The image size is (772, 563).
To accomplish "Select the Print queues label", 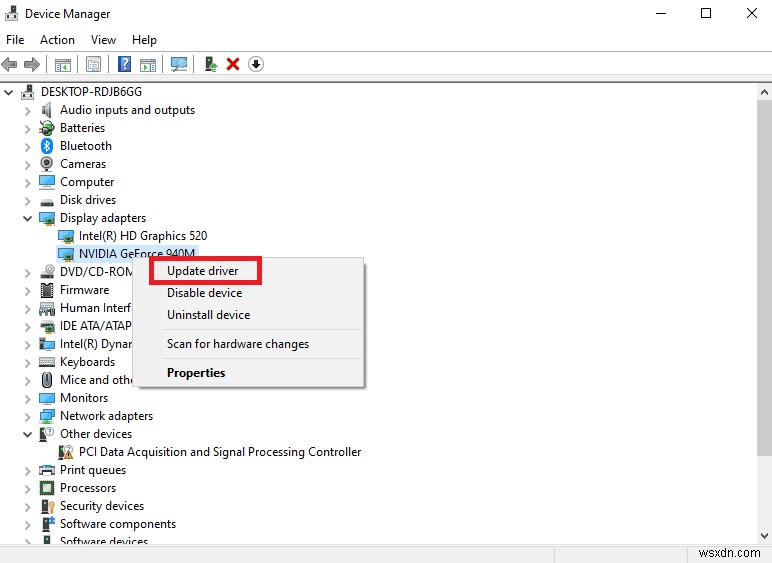I will [93, 470].
